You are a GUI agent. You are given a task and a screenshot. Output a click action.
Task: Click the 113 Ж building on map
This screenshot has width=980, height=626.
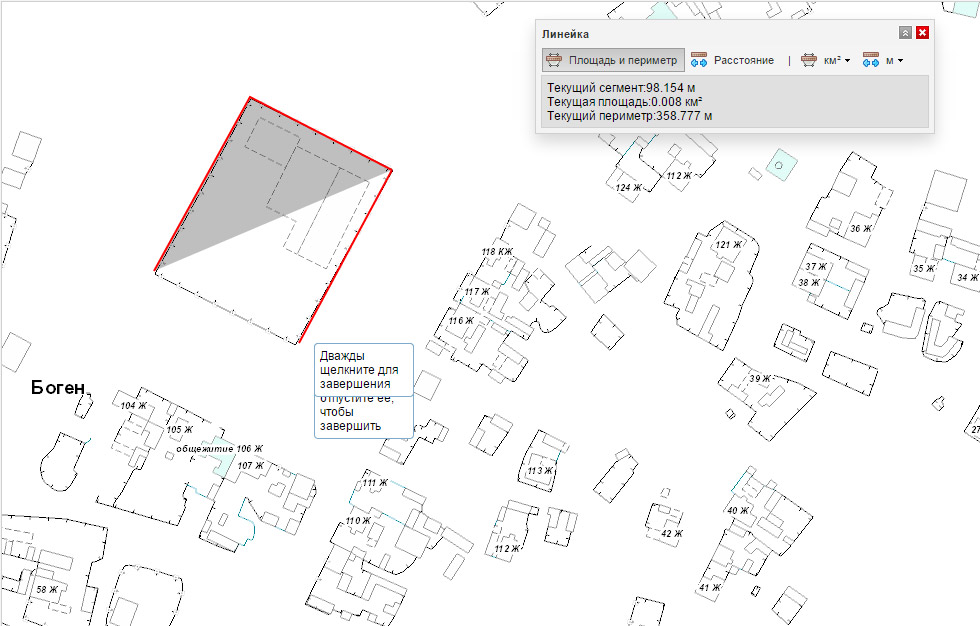[540, 470]
